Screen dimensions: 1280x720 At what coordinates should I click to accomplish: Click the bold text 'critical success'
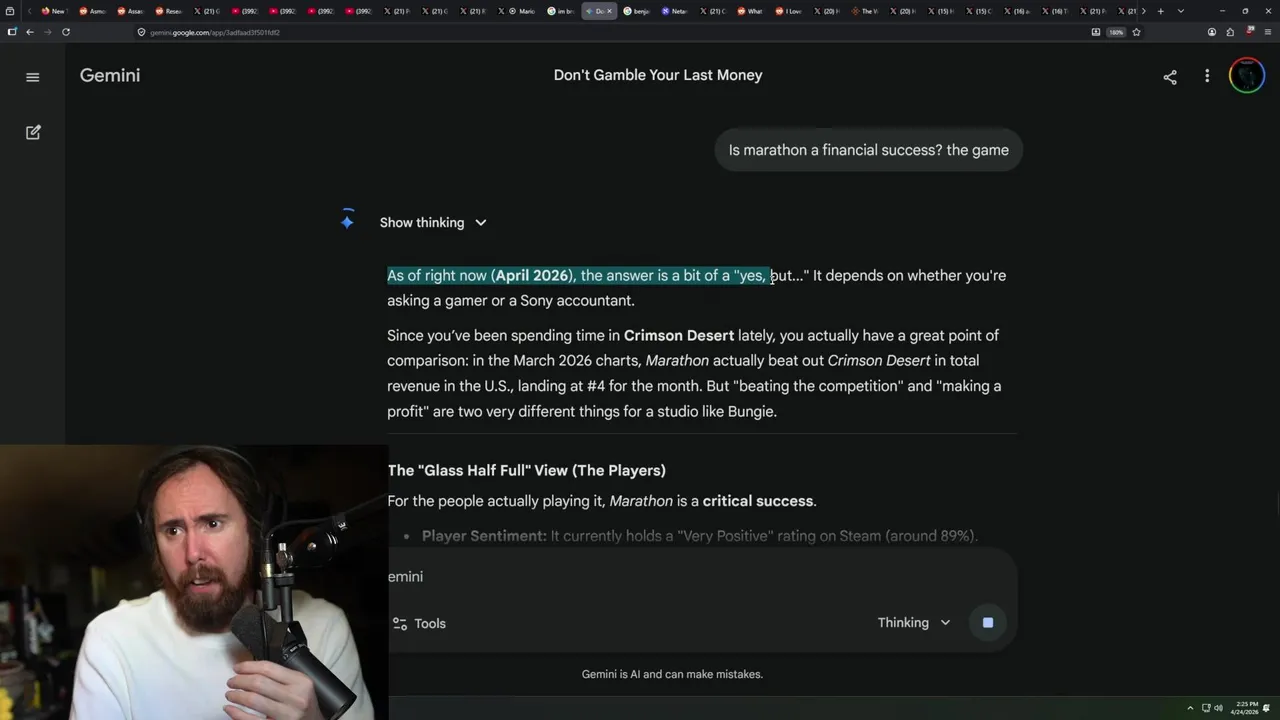click(758, 501)
